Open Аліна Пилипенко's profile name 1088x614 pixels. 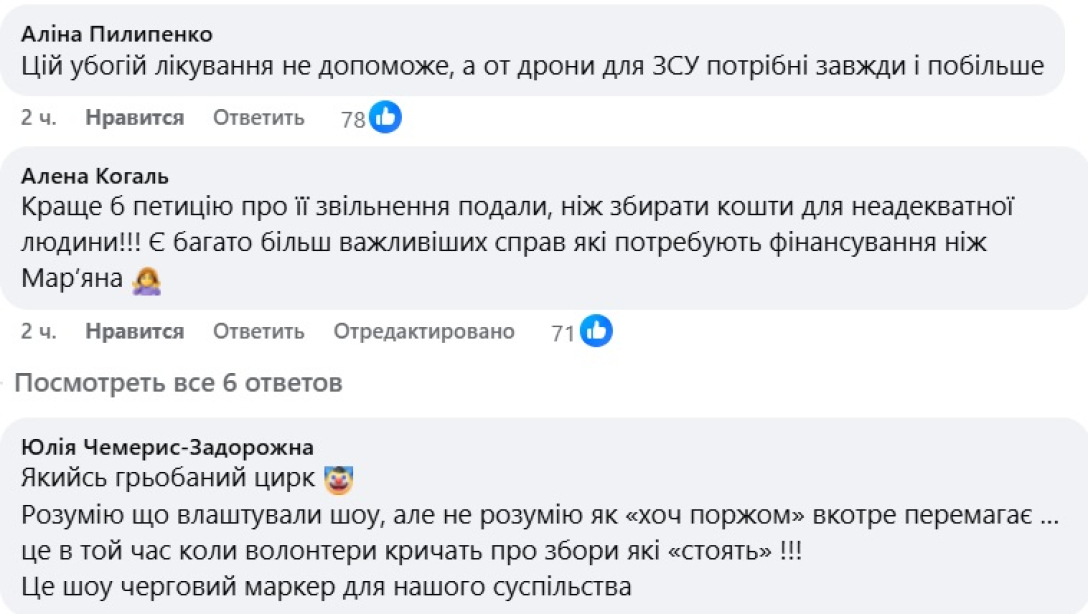point(117,35)
